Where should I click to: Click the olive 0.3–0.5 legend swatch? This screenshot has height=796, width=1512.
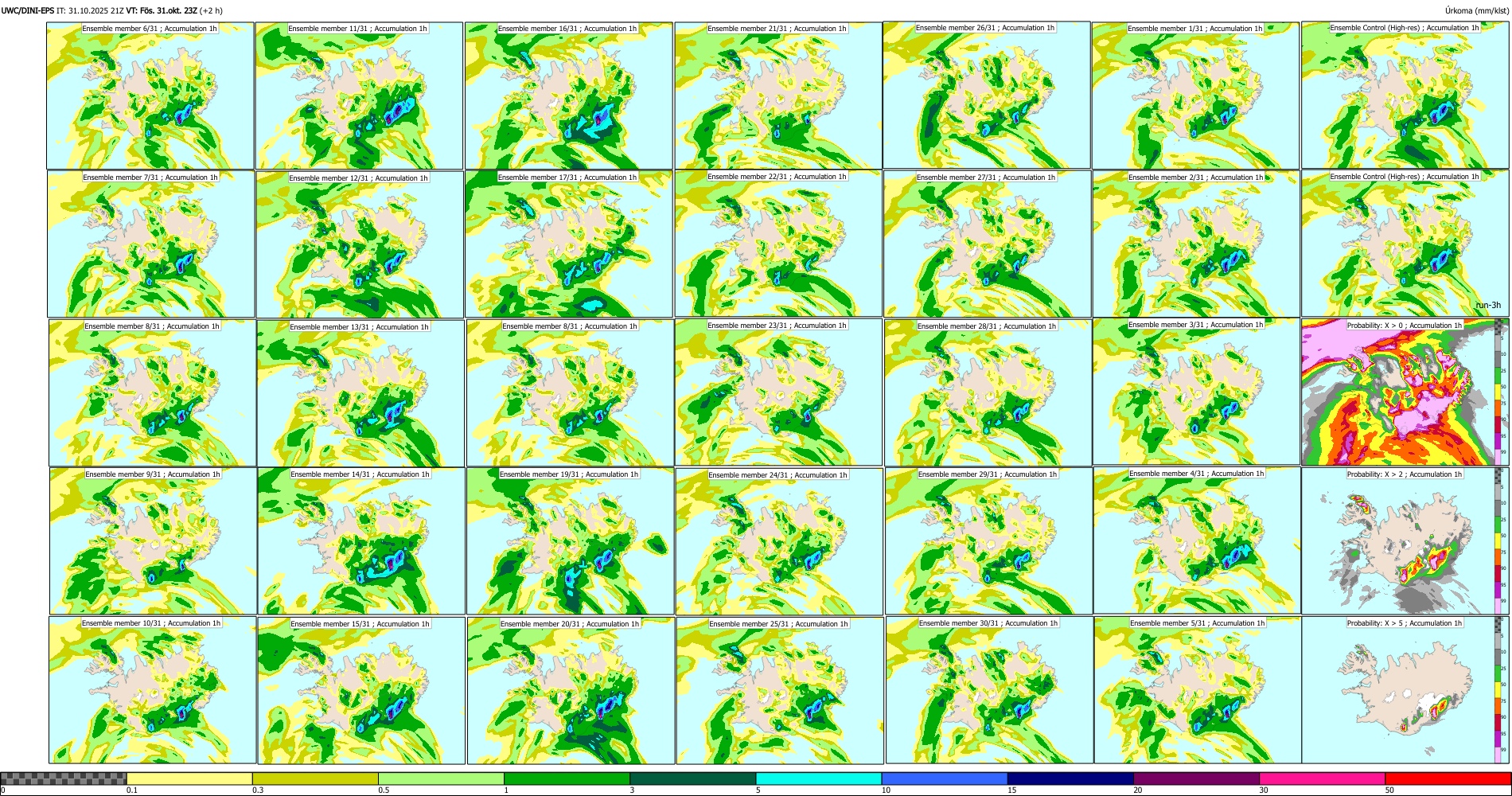(x=315, y=778)
